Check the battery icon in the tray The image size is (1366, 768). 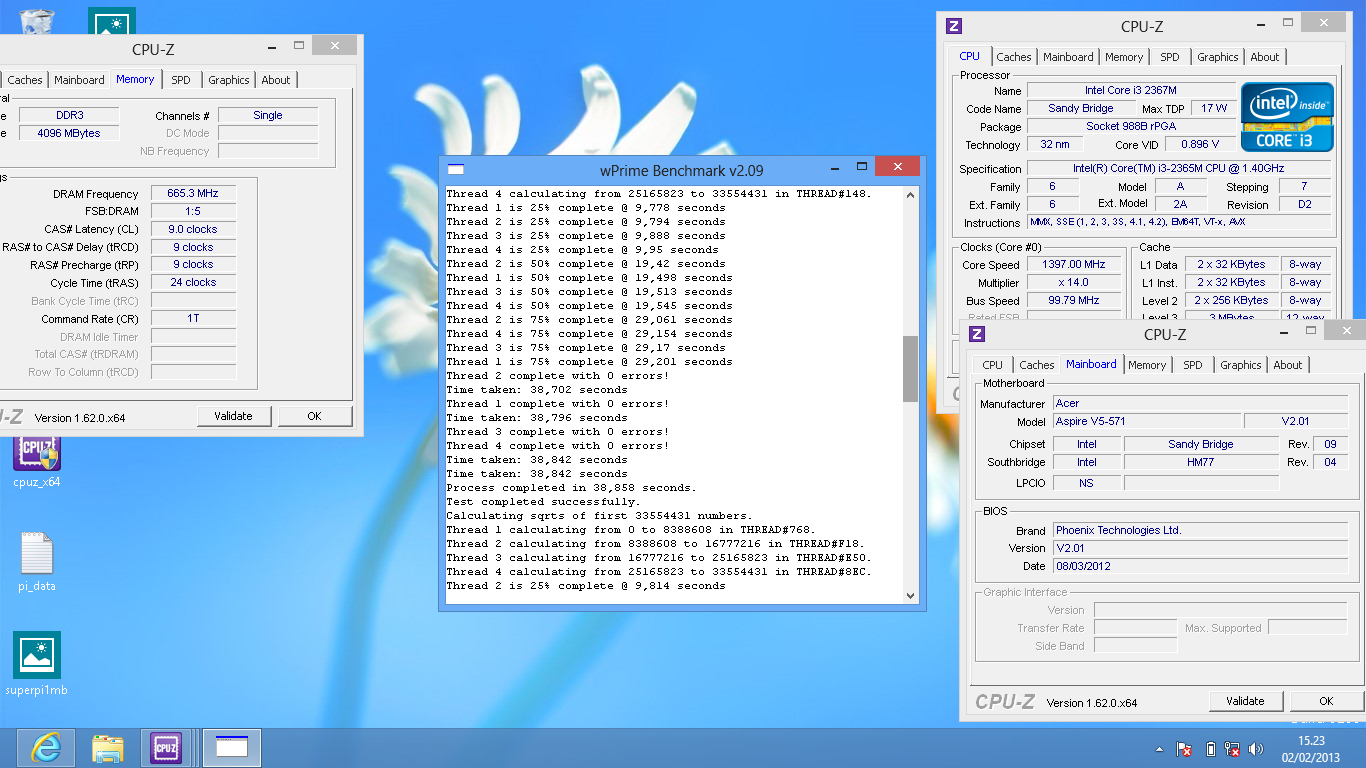[x=1211, y=748]
